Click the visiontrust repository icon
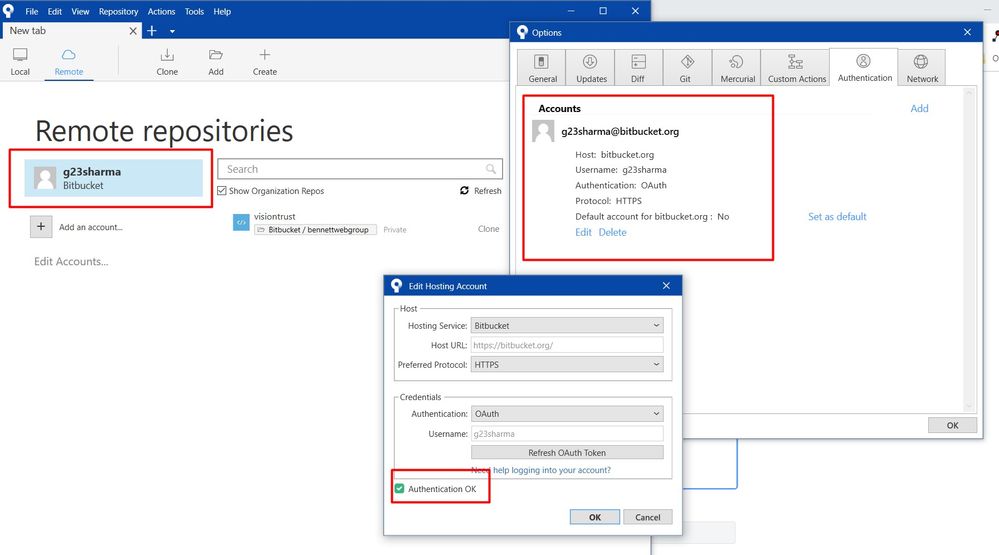Image resolution: width=999 pixels, height=555 pixels. pos(241,222)
